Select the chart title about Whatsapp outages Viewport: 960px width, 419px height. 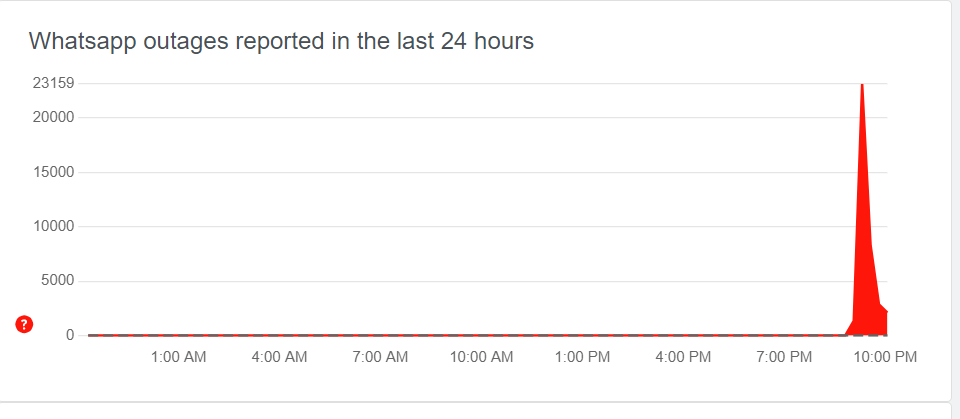click(281, 42)
